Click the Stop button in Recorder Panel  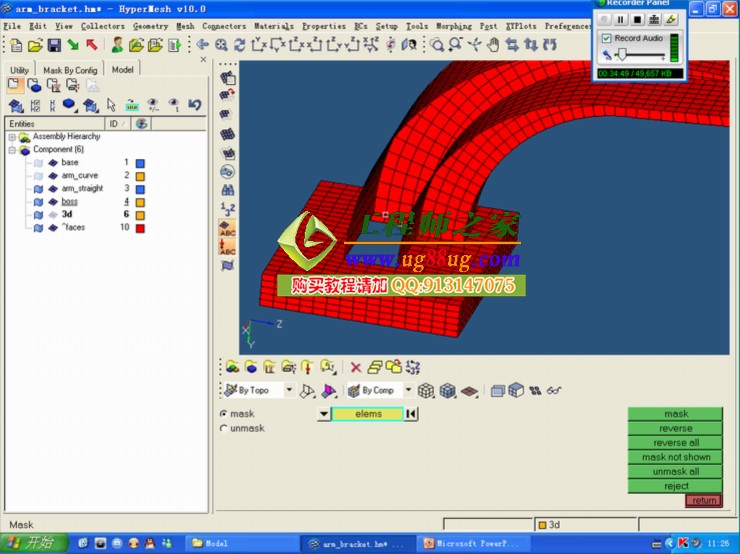point(637,19)
